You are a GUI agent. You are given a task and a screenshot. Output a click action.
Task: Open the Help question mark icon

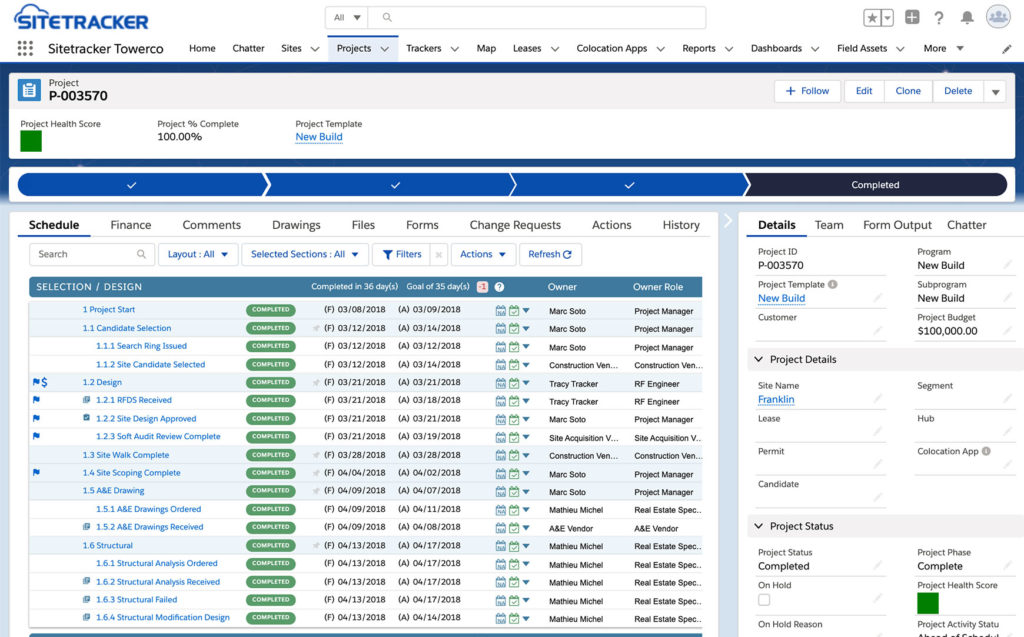pos(939,18)
